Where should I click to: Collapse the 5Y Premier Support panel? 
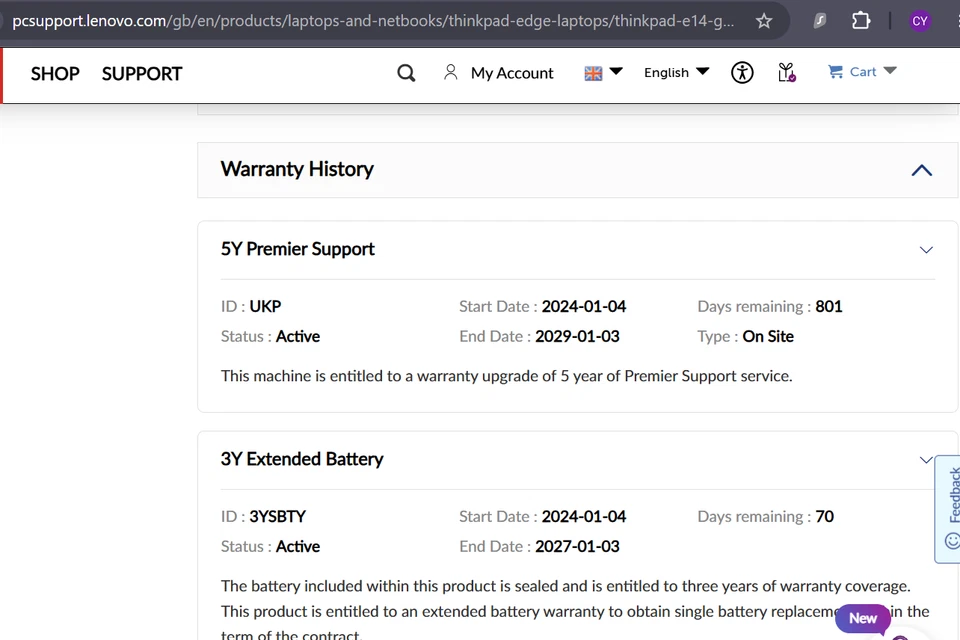(926, 250)
